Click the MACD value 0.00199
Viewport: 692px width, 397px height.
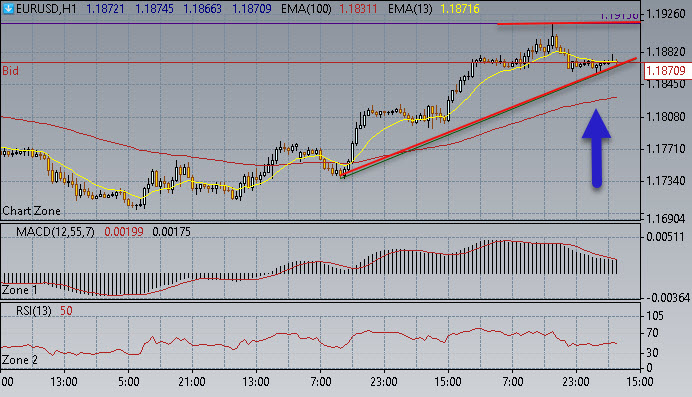coord(124,232)
